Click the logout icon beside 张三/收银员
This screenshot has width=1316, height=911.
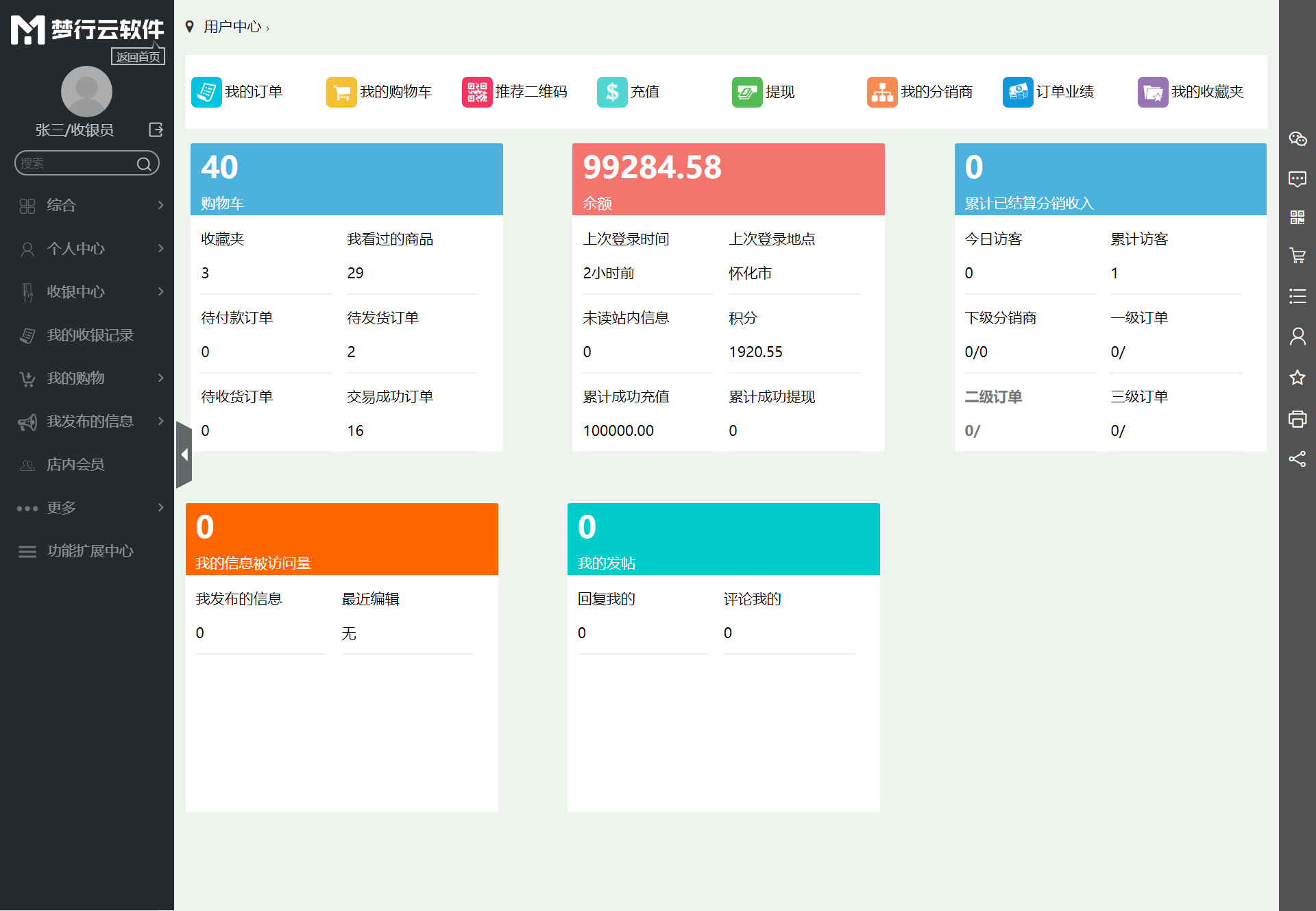[x=156, y=130]
